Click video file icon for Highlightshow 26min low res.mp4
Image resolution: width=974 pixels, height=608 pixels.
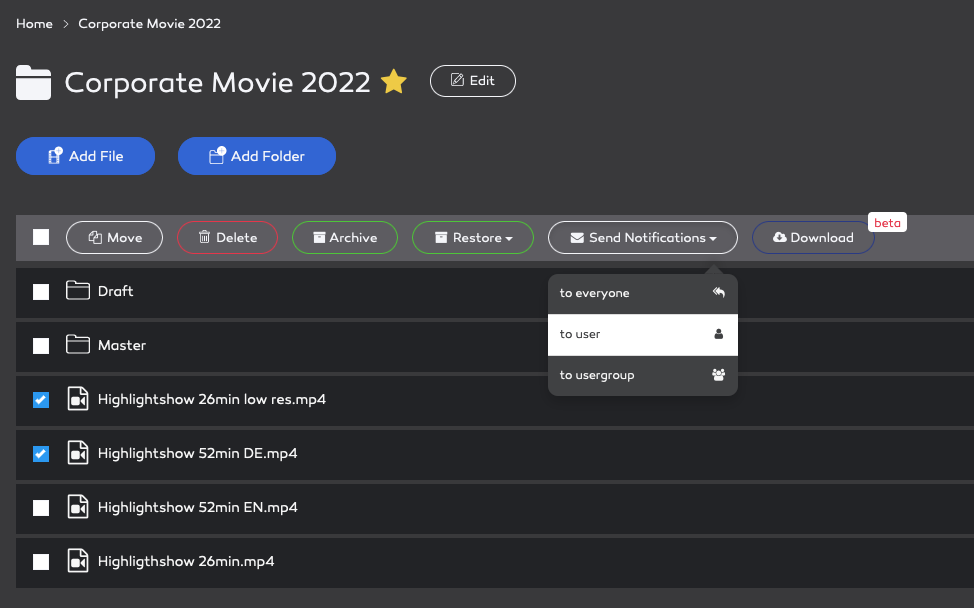78,399
